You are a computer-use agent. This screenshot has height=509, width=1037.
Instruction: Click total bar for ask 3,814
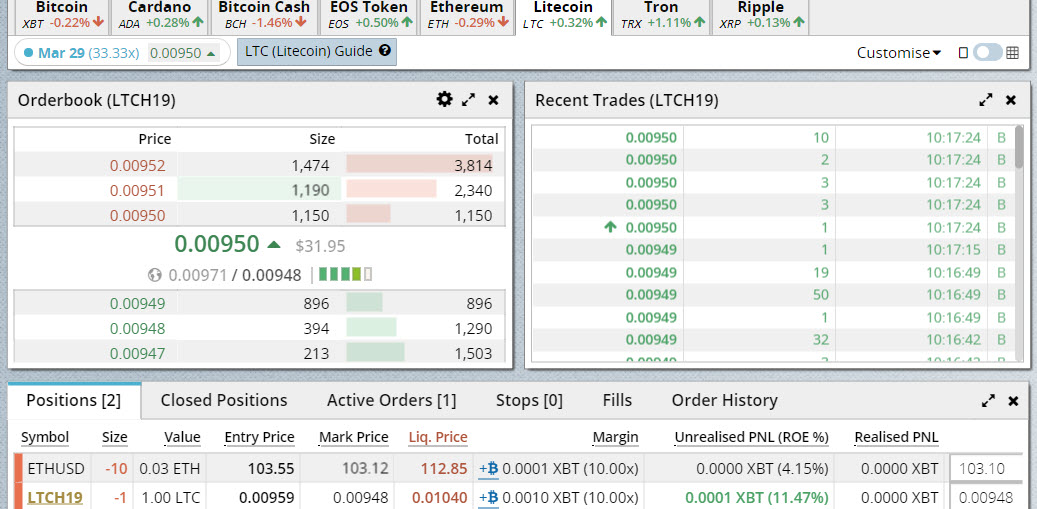(x=419, y=165)
